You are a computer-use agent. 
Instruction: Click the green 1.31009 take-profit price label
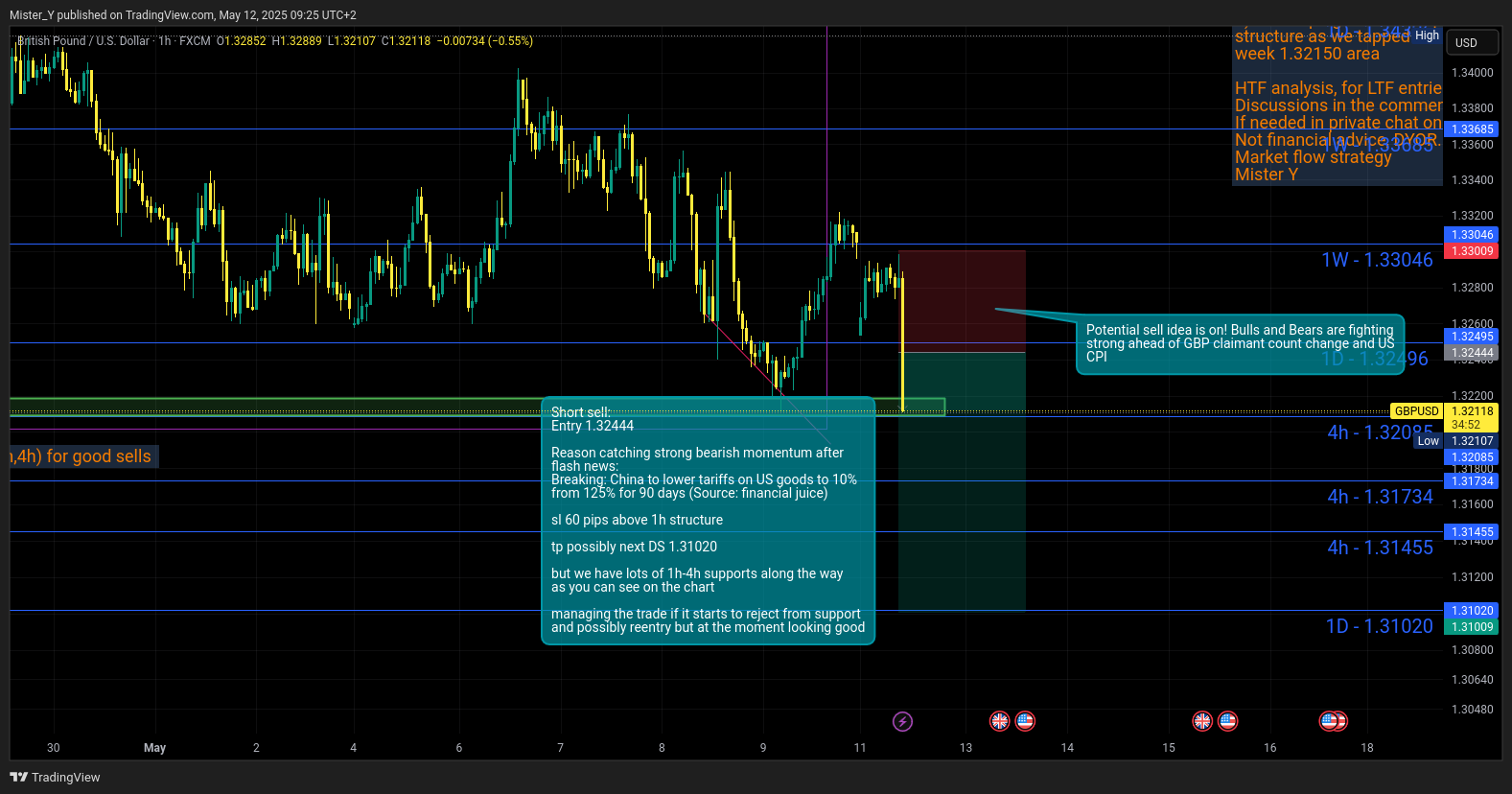[1472, 627]
